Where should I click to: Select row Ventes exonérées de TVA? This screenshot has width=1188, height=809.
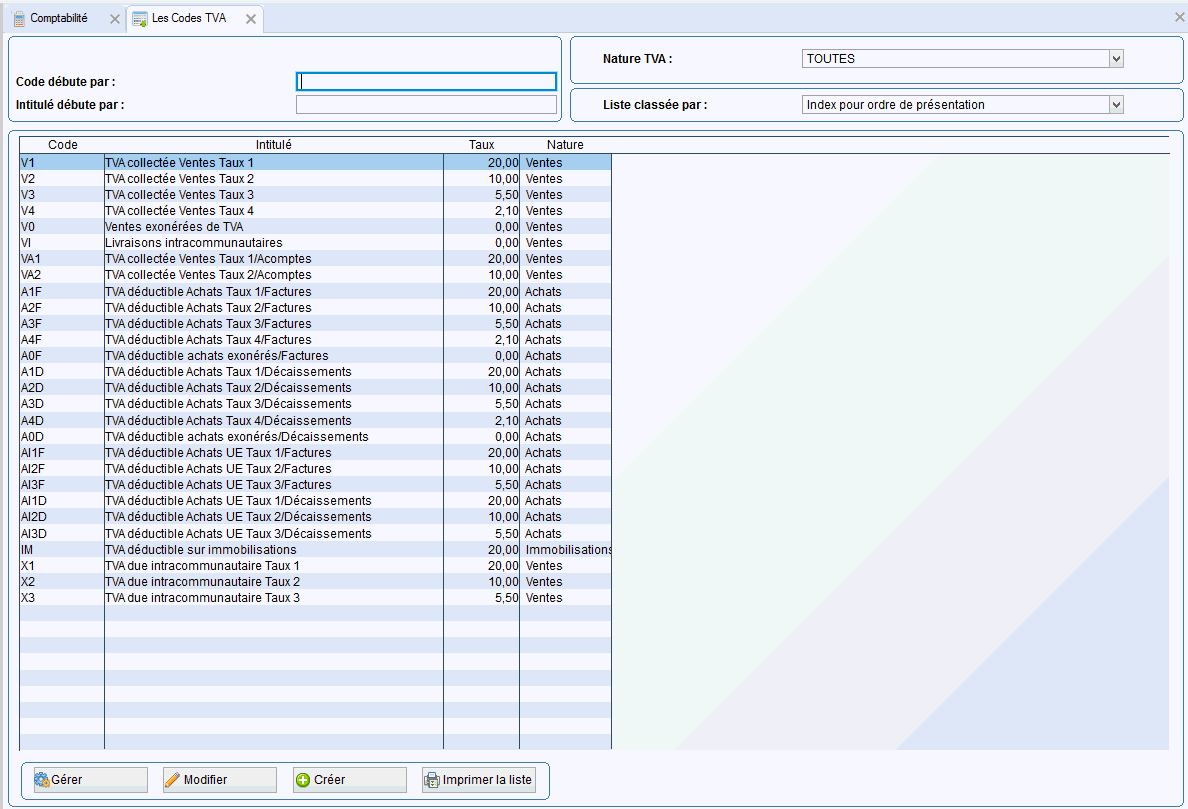point(315,226)
